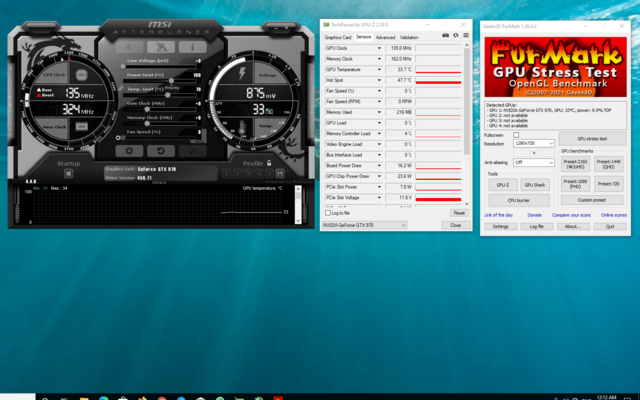This screenshot has height=400, width=640.
Task: Click the Detach label under the Afterburner panel
Action: click(159, 182)
